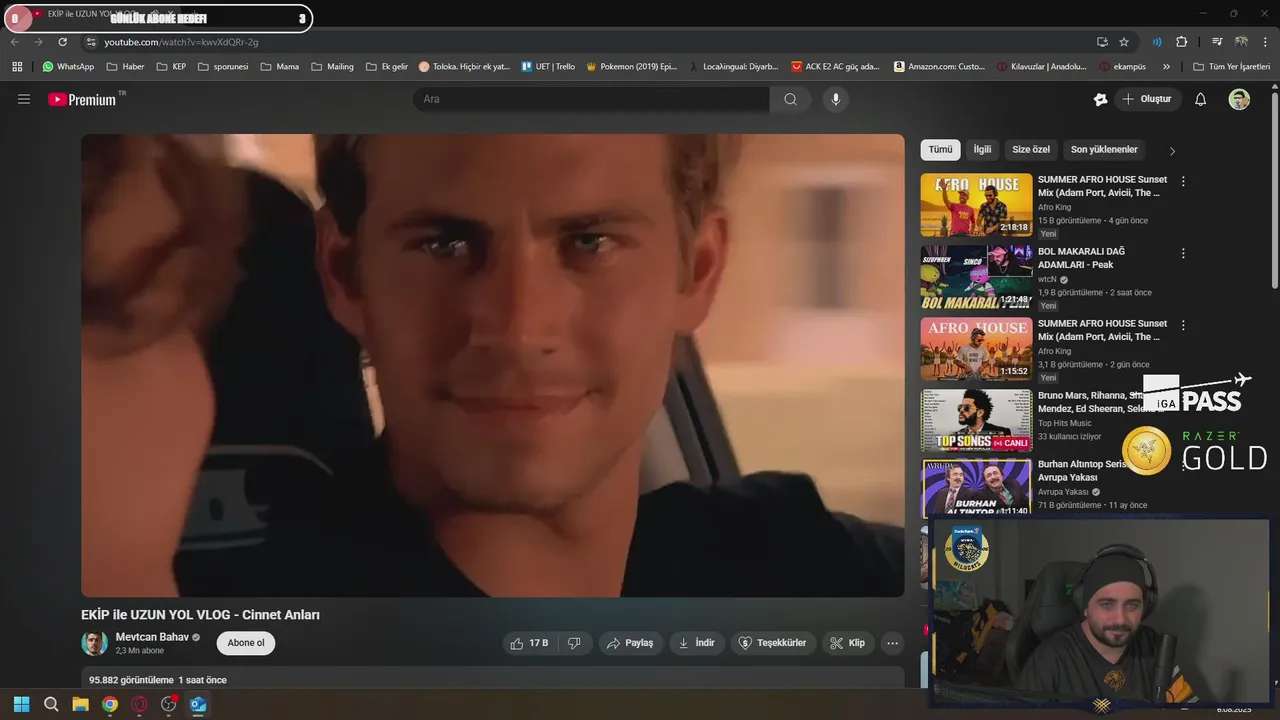Dislike the video with thumbs down

click(x=574, y=643)
